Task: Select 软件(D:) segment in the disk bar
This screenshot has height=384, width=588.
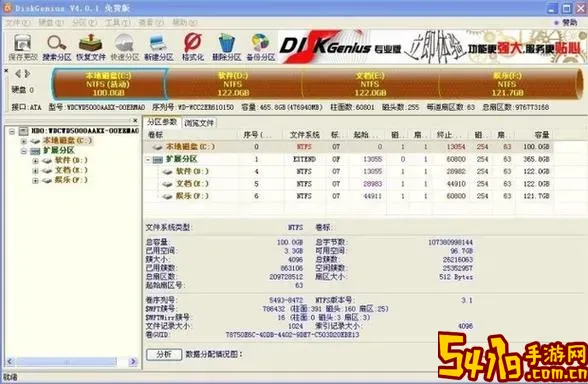Action: 233,84
